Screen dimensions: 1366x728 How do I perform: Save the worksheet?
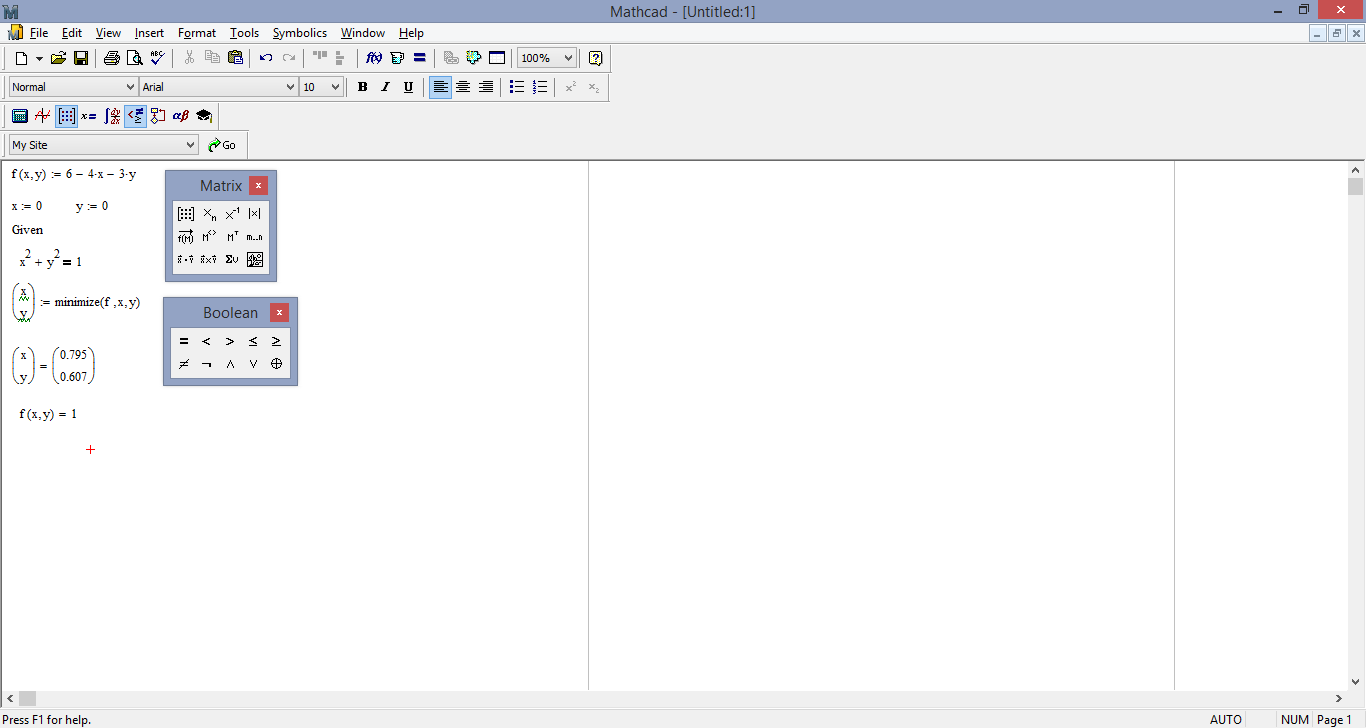point(81,58)
